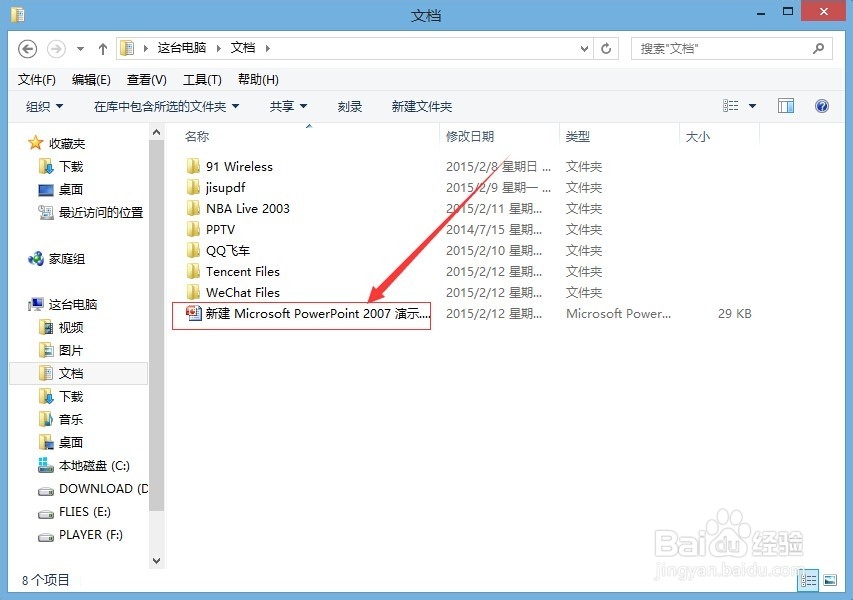Viewport: 853px width, 600px height.
Task: Open 桌面 under 这台电脑
Action: click(x=61, y=443)
